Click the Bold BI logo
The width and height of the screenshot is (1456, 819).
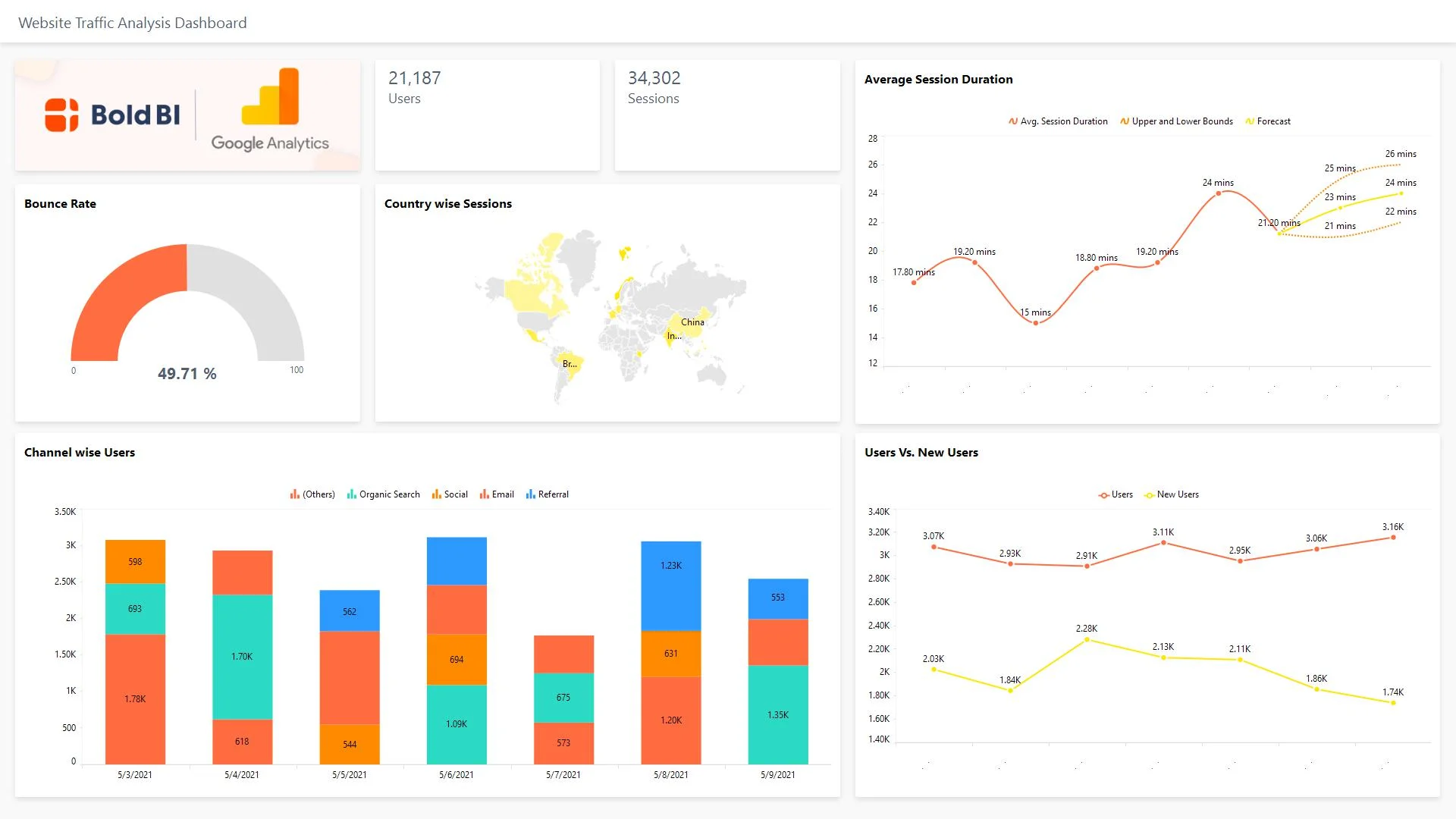coord(112,115)
